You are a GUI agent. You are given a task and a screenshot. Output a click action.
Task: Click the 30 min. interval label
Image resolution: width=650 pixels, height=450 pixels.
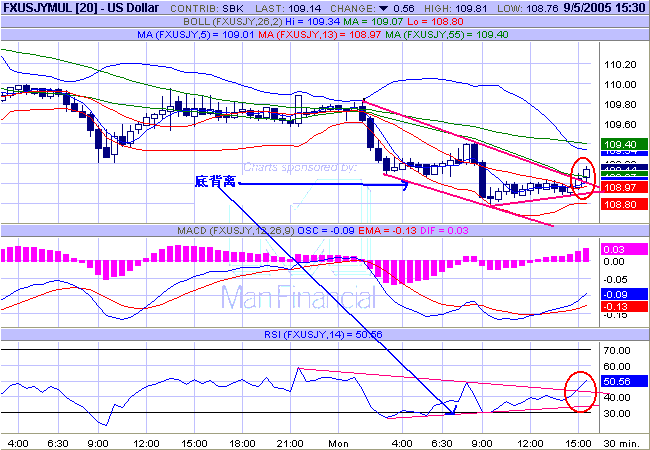(621, 443)
